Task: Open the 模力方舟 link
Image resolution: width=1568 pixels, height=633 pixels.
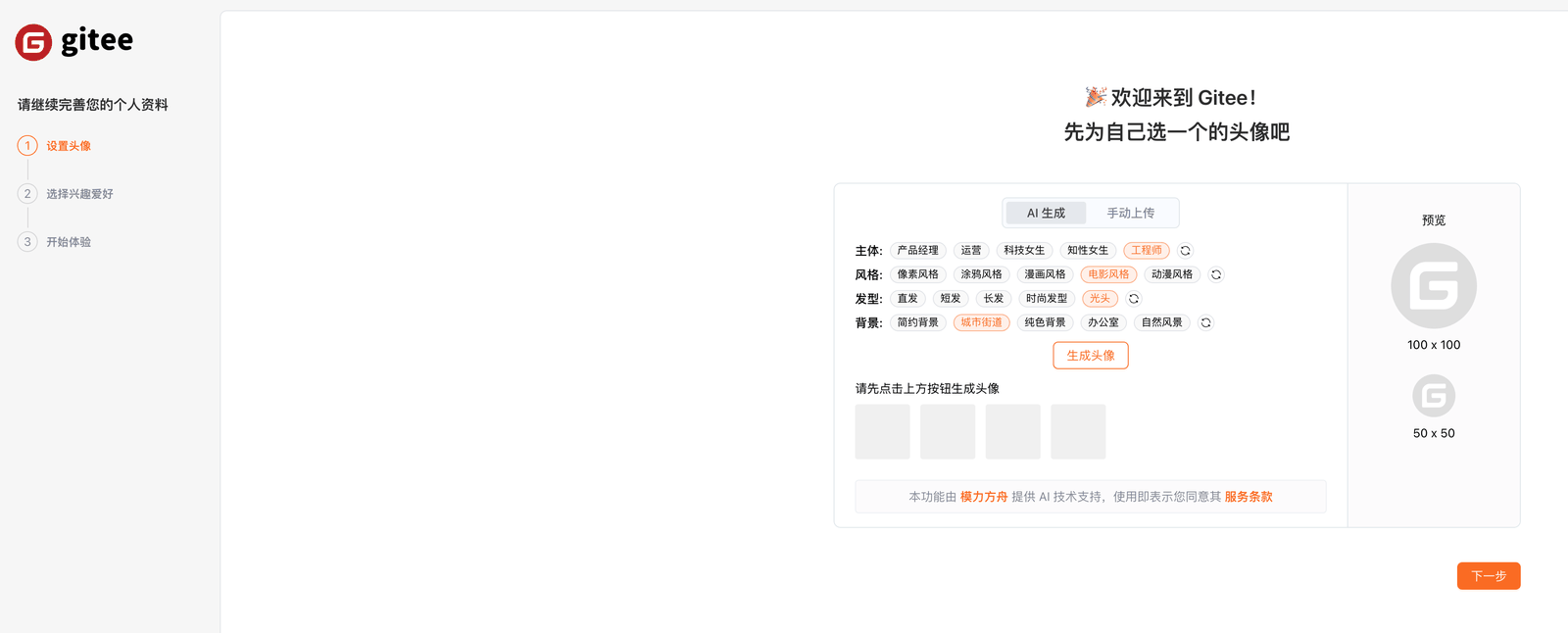Action: (x=984, y=497)
